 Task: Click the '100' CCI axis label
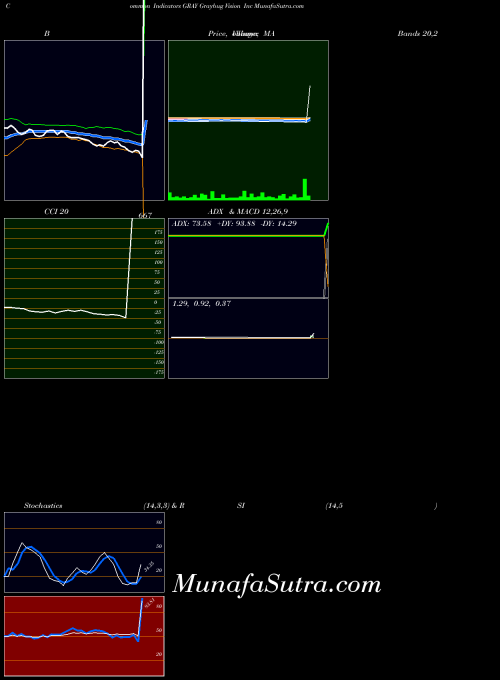tap(159, 262)
